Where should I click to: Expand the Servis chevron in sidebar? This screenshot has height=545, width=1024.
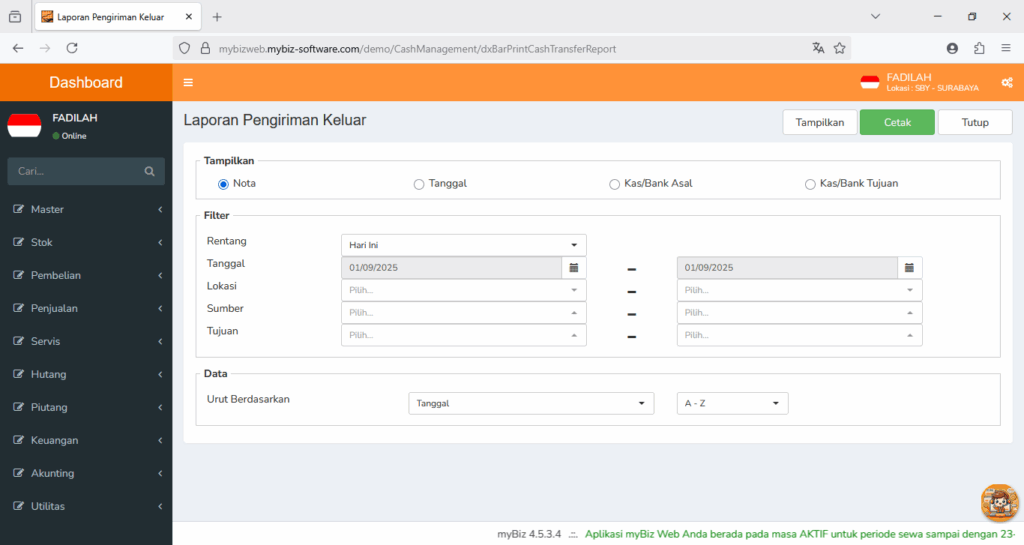pos(160,341)
